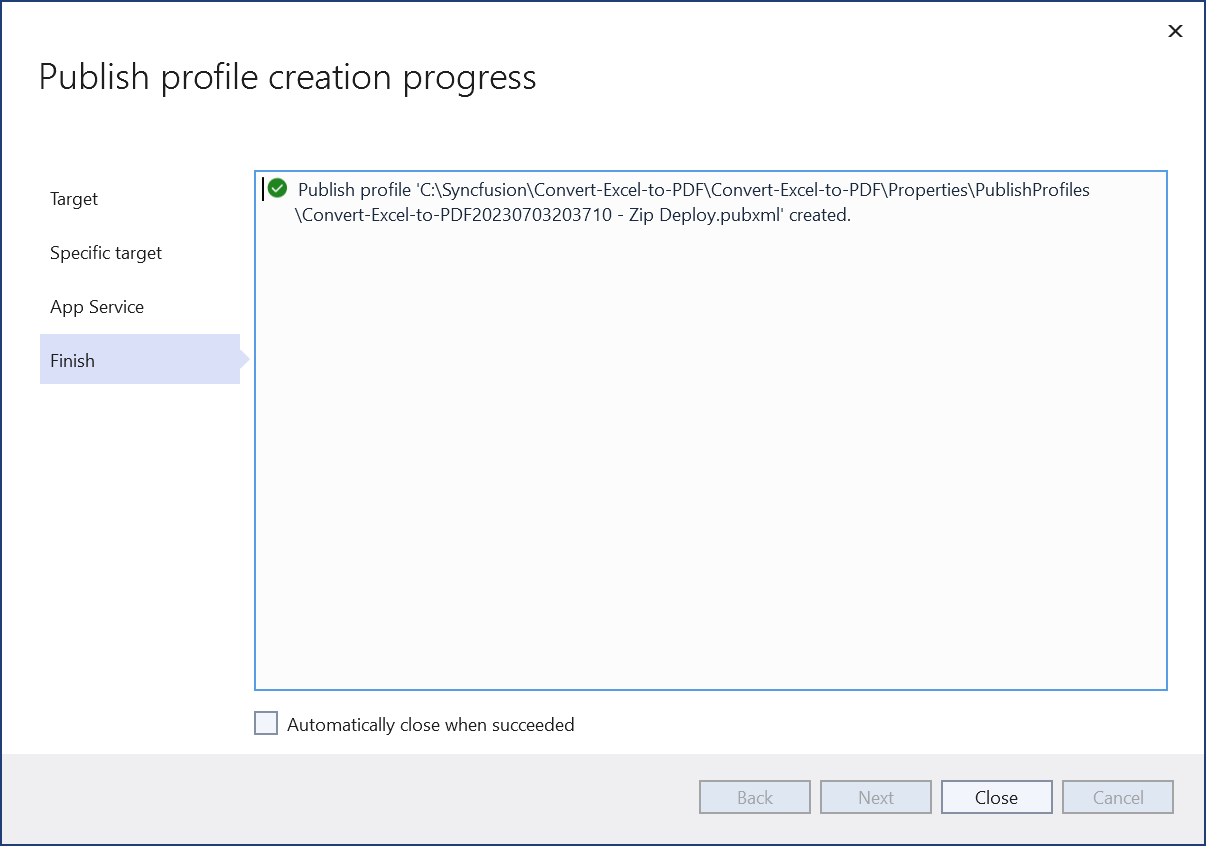Click the text caret before success icon
The width and height of the screenshot is (1206, 846).
click(262, 188)
